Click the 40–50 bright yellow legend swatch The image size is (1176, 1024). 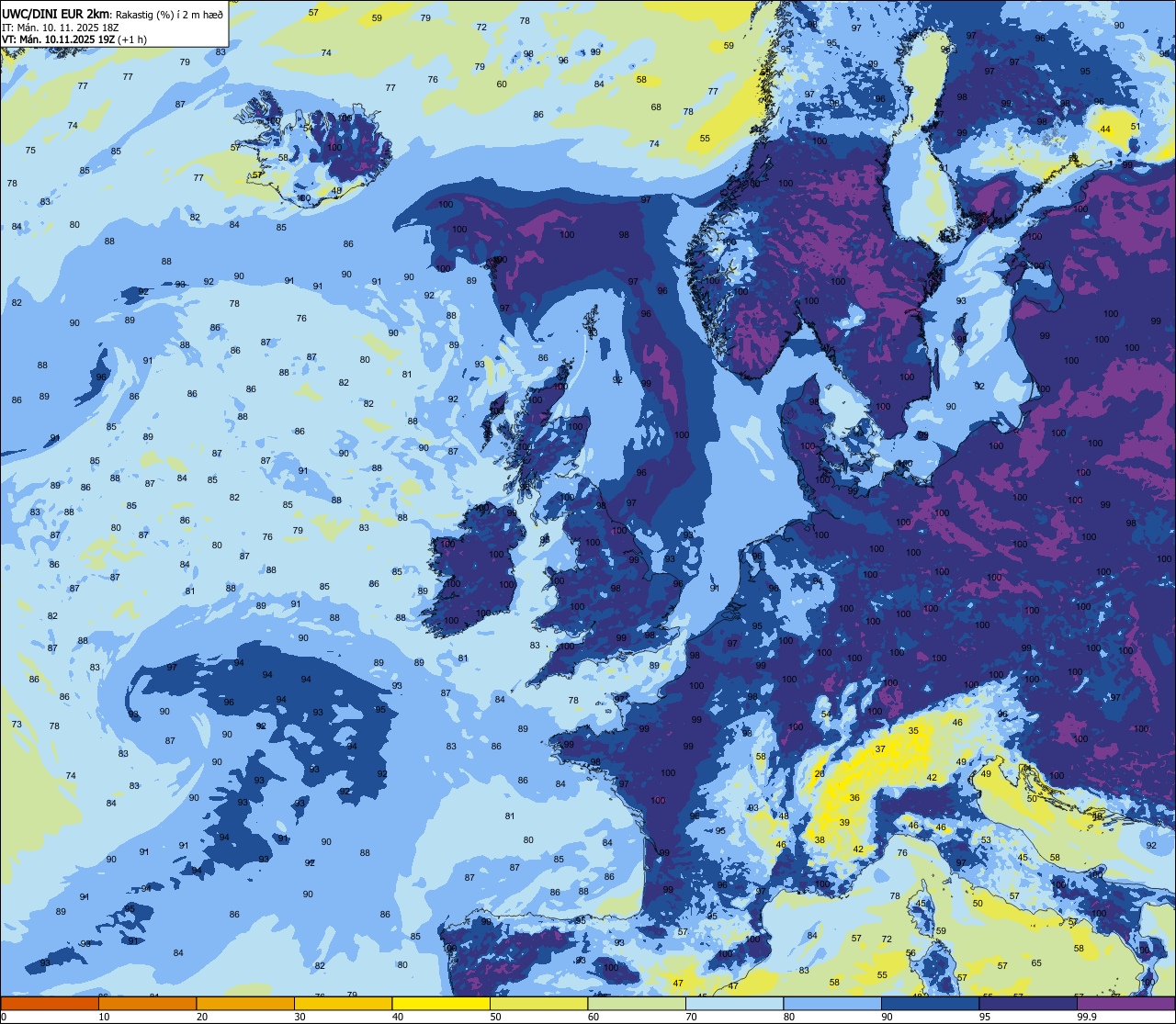[441, 1003]
